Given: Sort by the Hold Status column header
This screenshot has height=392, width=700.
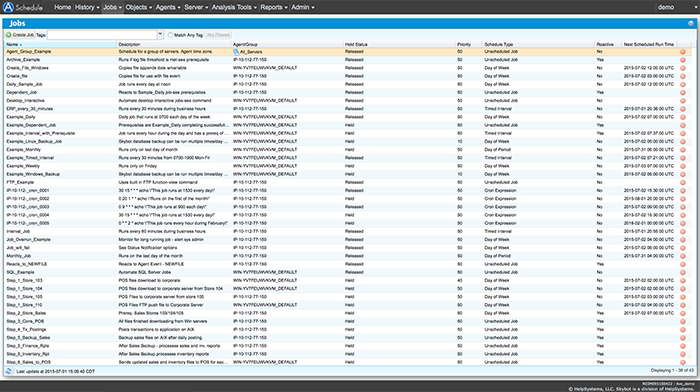Looking at the screenshot, I should [399, 44].
